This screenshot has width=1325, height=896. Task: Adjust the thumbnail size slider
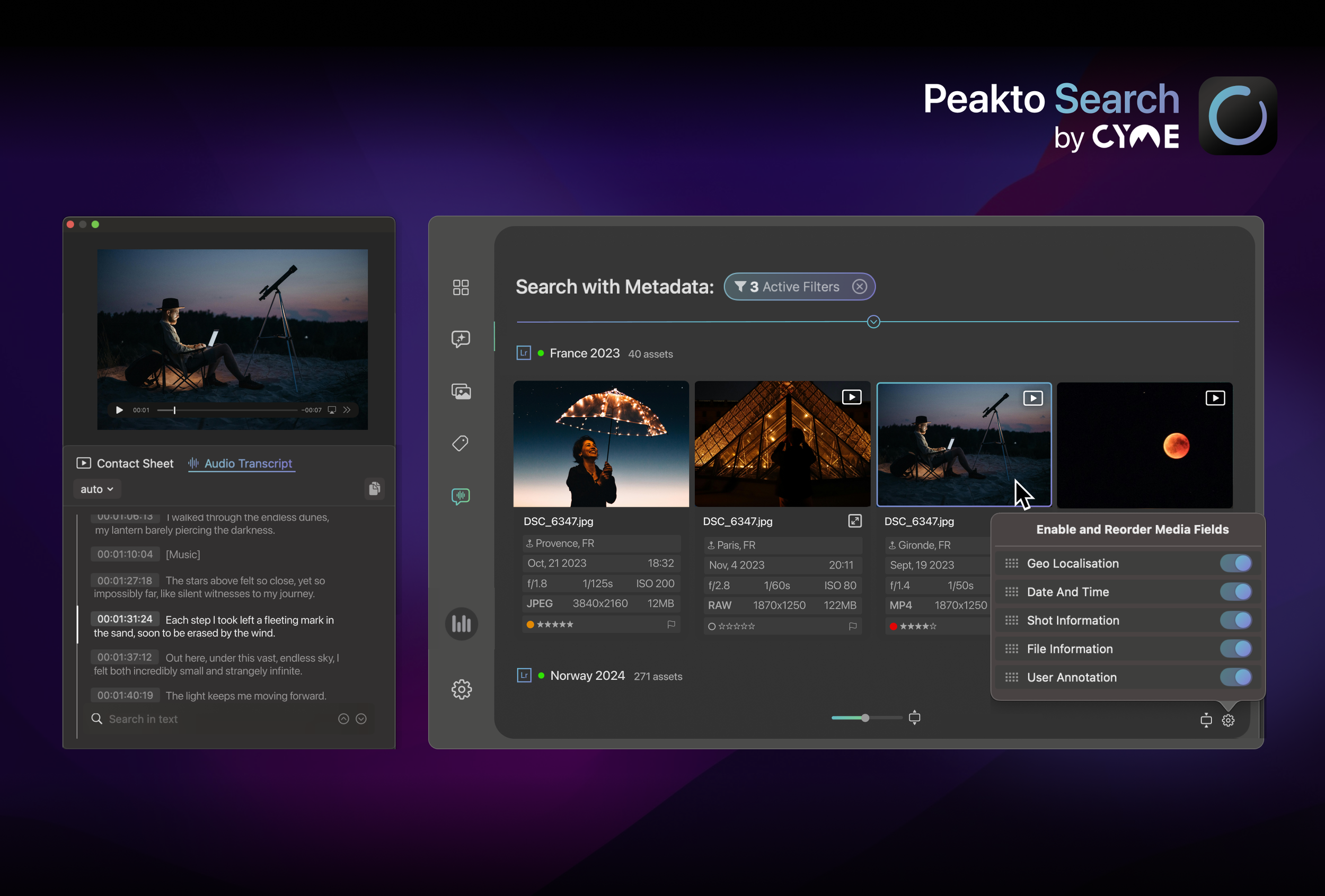pos(865,717)
